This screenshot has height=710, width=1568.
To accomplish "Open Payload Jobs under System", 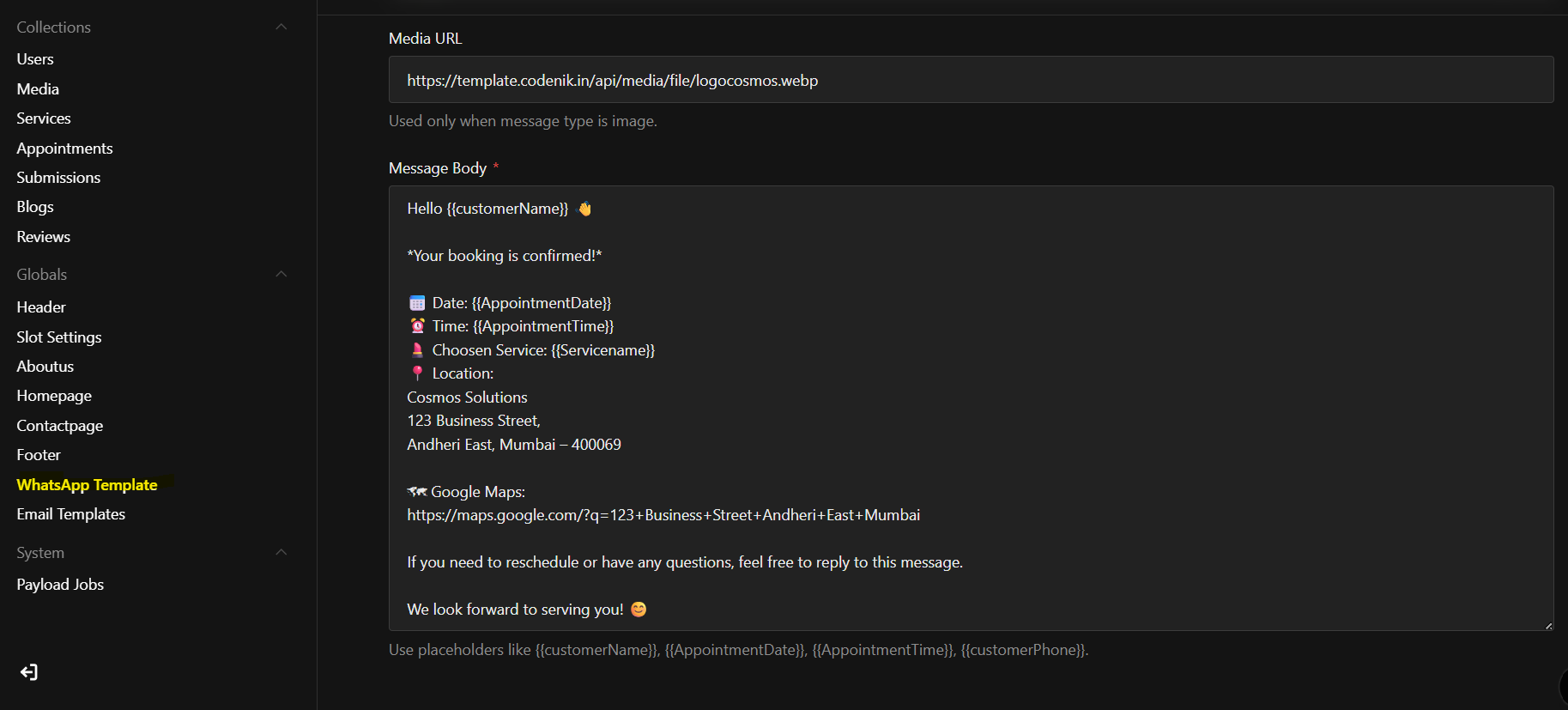I will [x=60, y=585].
